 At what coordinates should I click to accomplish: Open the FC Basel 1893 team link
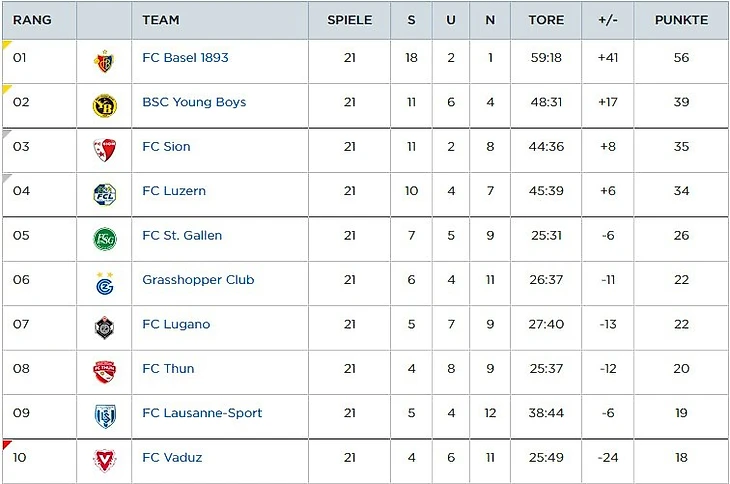click(x=185, y=58)
